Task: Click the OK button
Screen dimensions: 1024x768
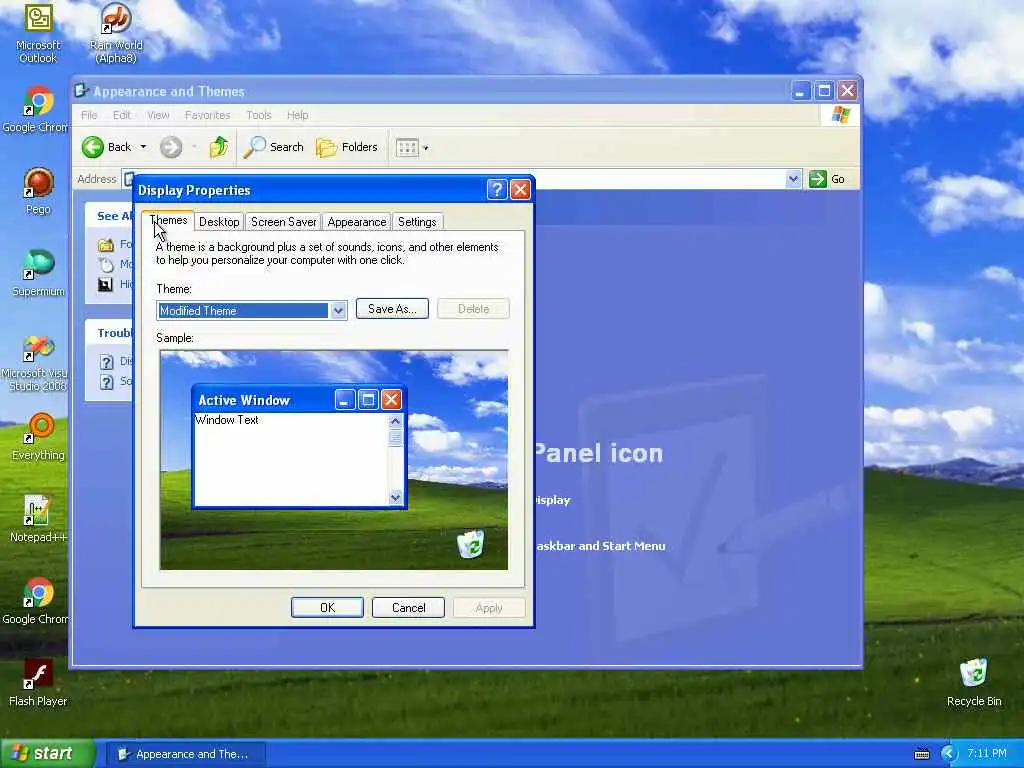Action: [x=327, y=608]
